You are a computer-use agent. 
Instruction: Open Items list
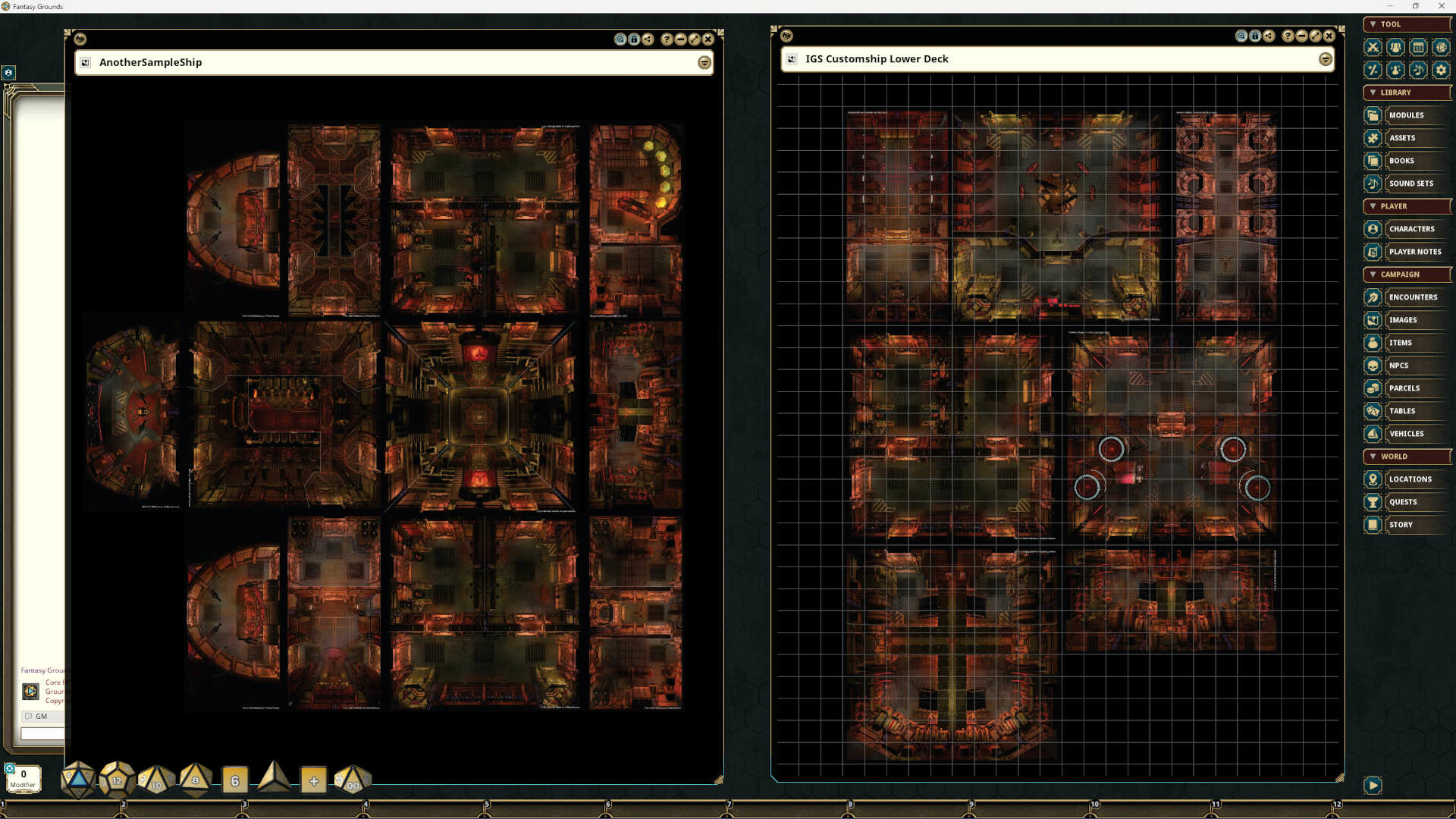click(x=1407, y=343)
